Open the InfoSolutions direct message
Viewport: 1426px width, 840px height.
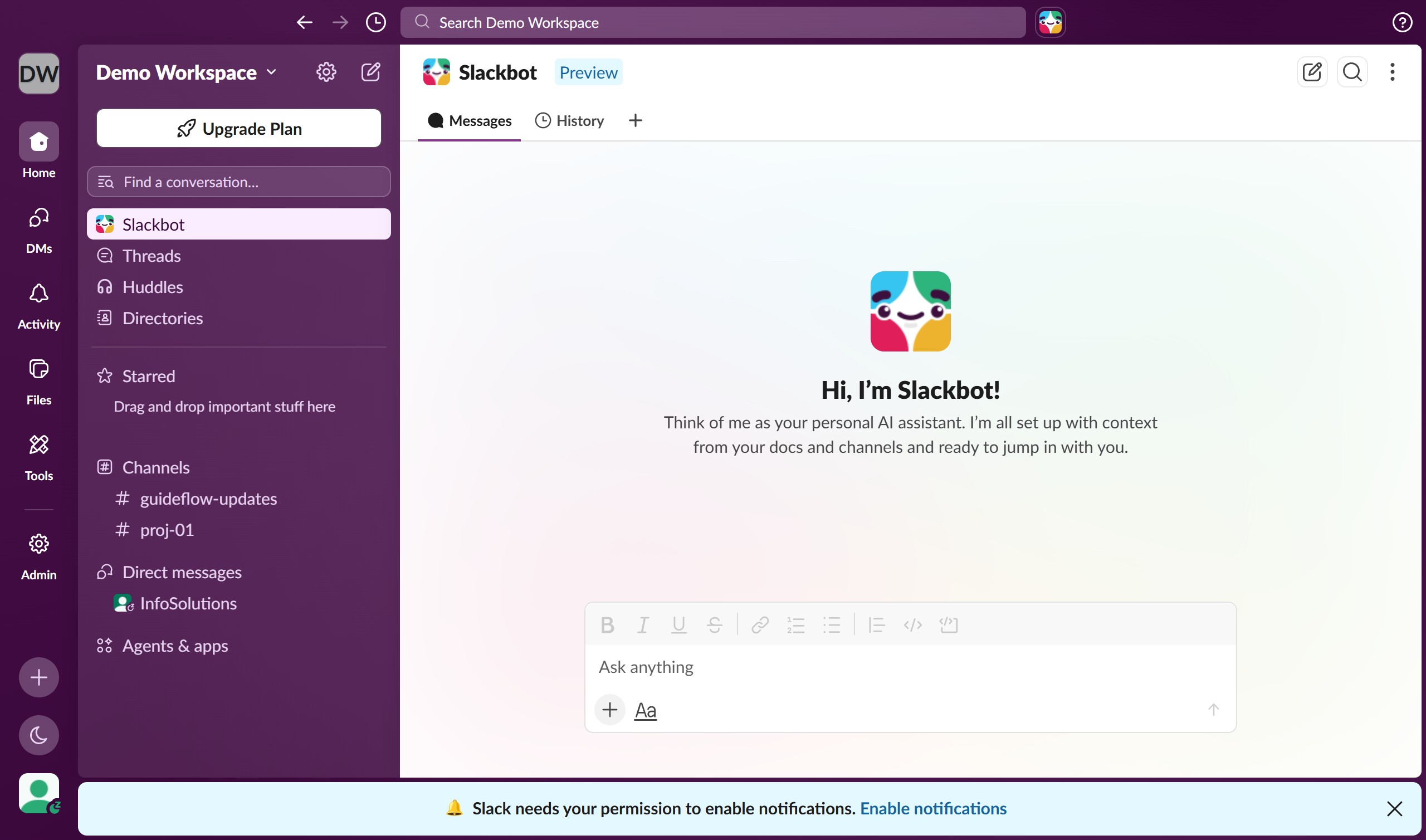click(239, 603)
